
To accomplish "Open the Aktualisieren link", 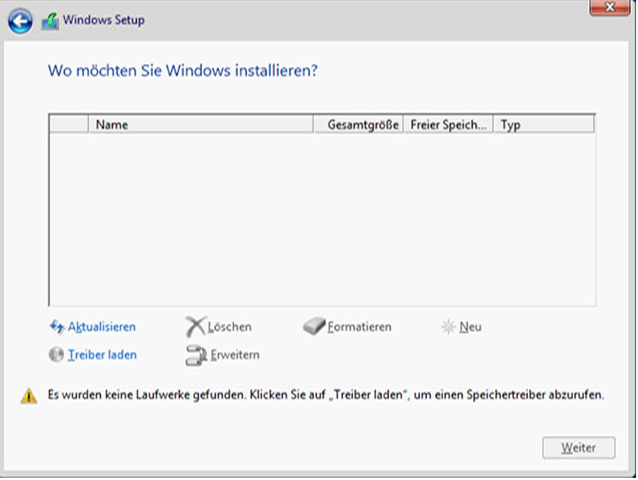I will pos(102,327).
